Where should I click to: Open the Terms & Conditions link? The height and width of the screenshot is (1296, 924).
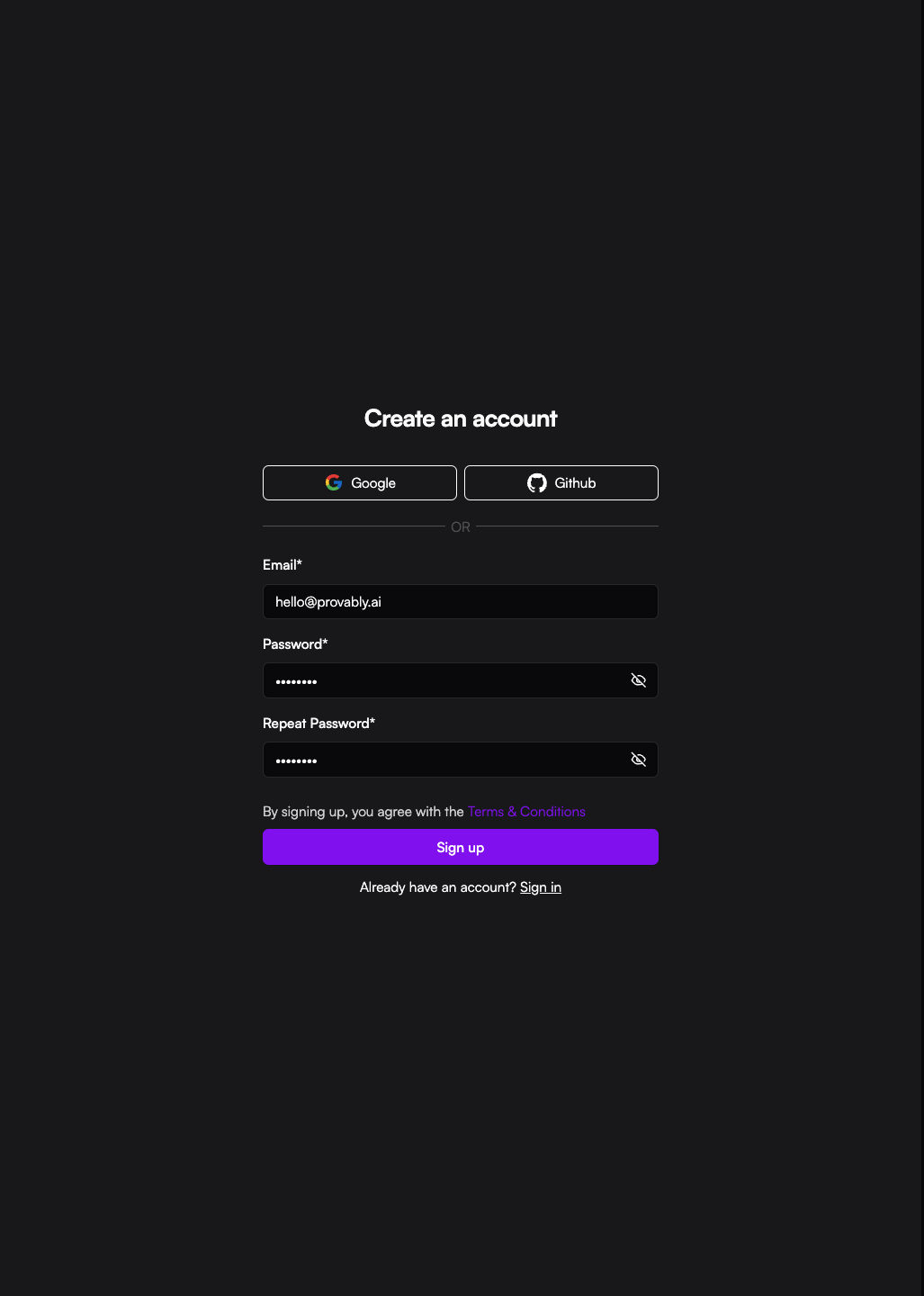click(526, 812)
